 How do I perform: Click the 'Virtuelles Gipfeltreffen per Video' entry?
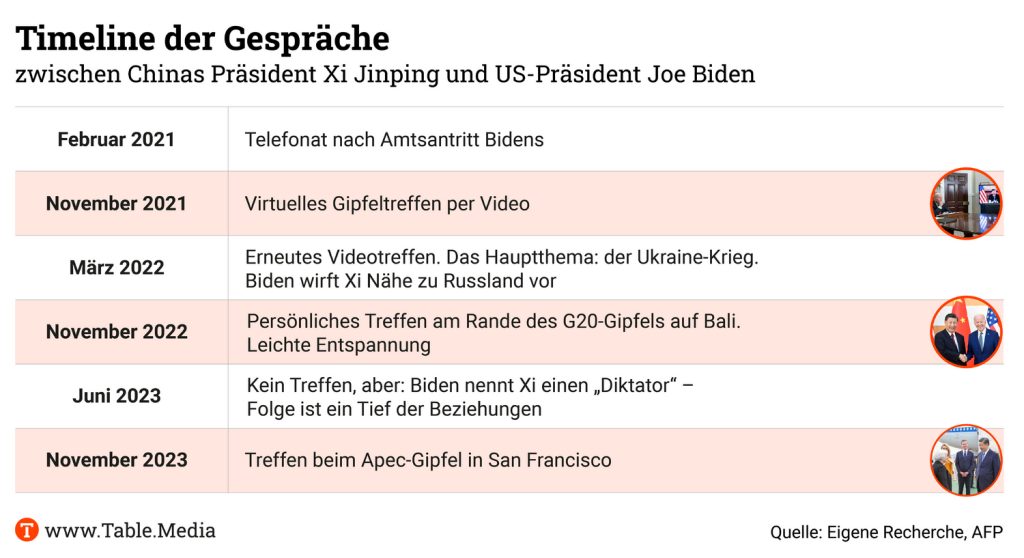(387, 204)
